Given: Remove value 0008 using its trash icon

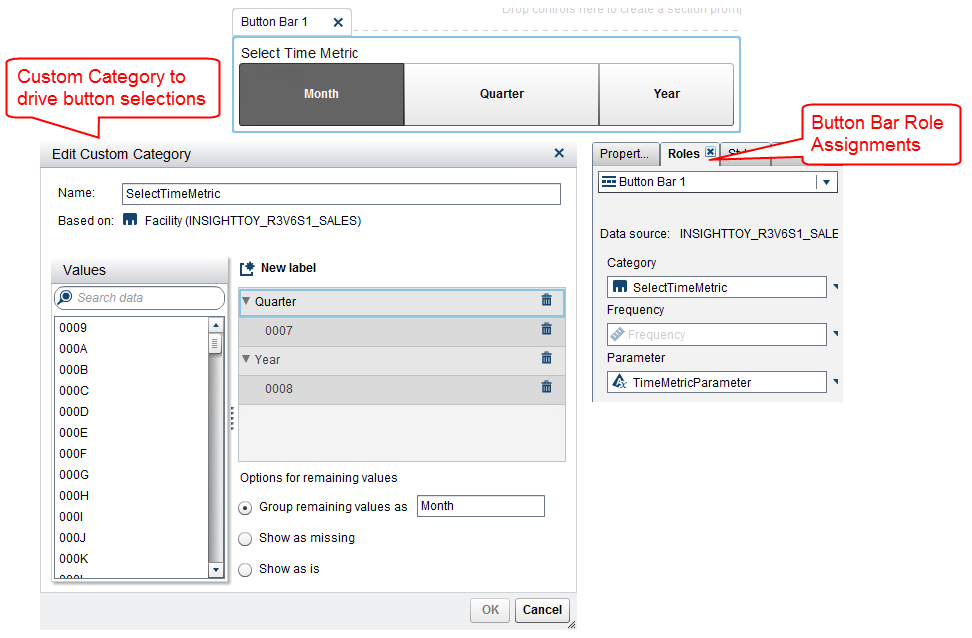Looking at the screenshot, I should (546, 387).
